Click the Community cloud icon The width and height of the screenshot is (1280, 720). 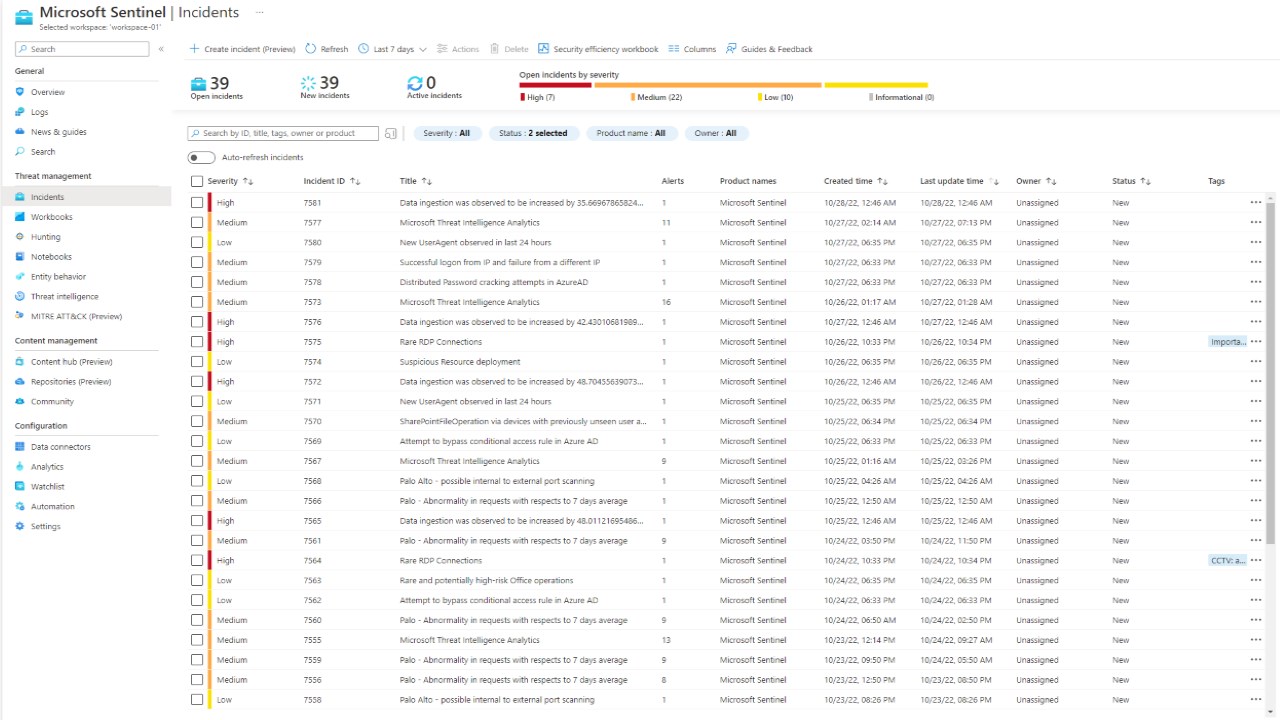pyautogui.click(x=20, y=402)
